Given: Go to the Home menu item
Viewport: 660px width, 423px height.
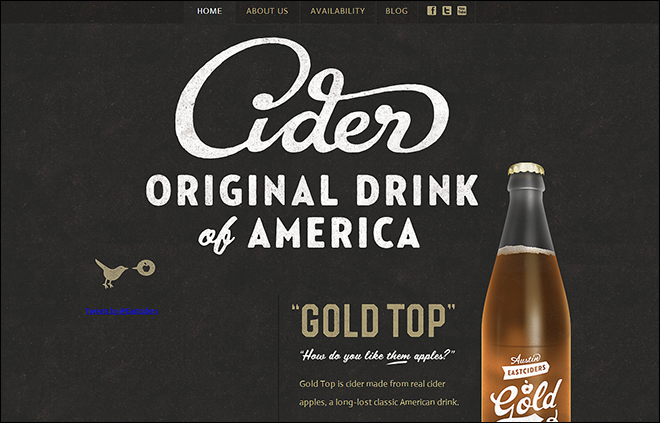Looking at the screenshot, I should pyautogui.click(x=209, y=11).
